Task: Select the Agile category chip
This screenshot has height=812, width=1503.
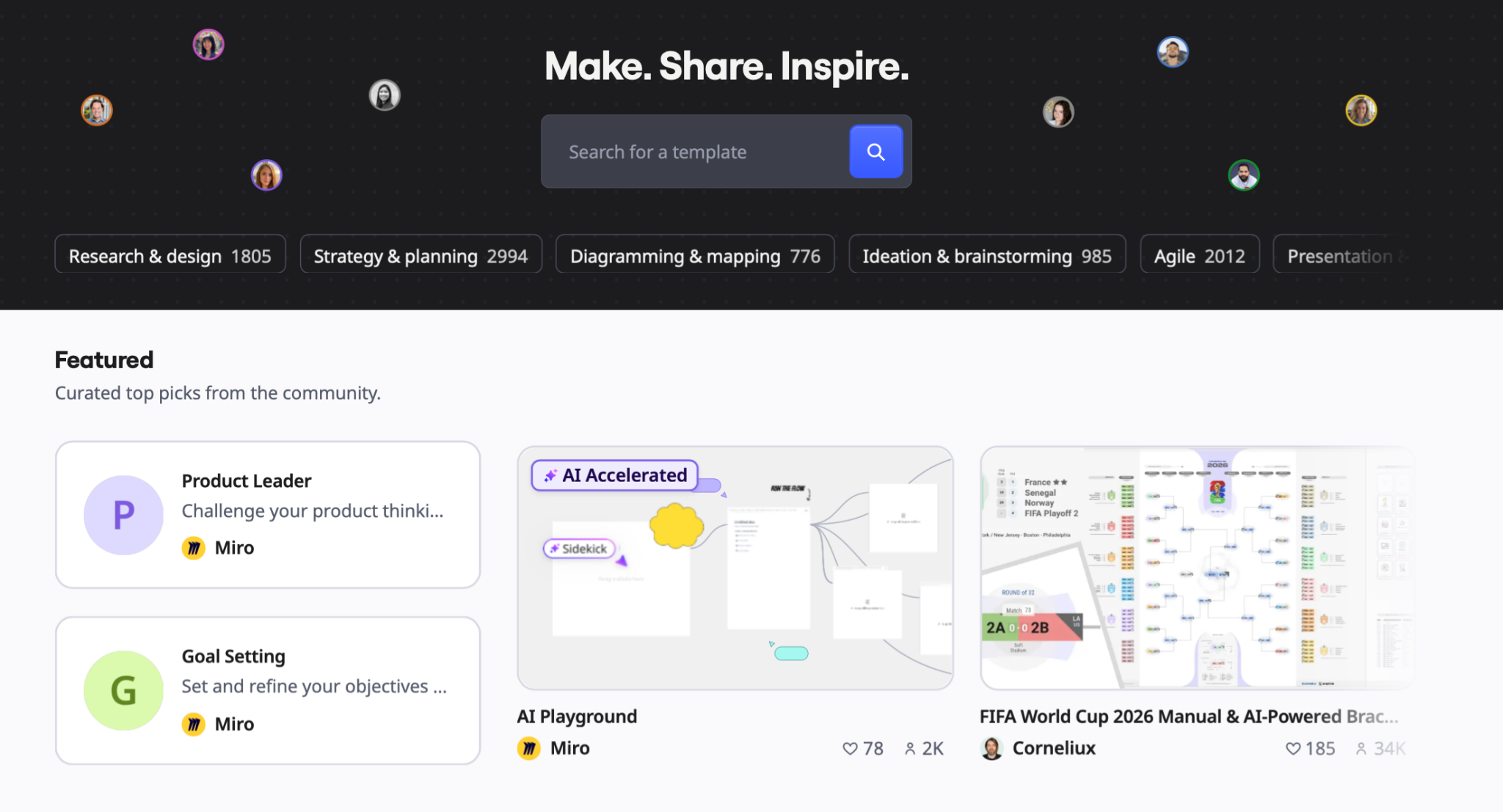Action: (1200, 254)
